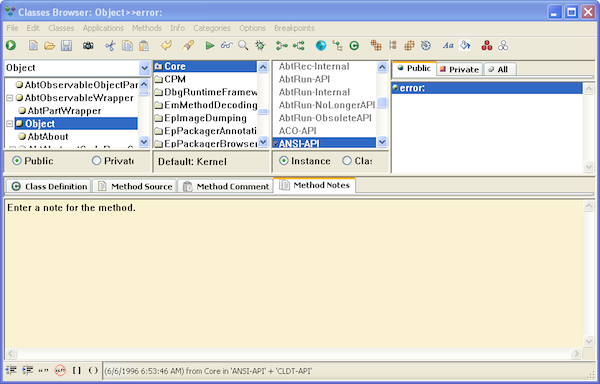Click the copy pages toolbar icon
This screenshot has width=600, height=384.
click(127, 46)
